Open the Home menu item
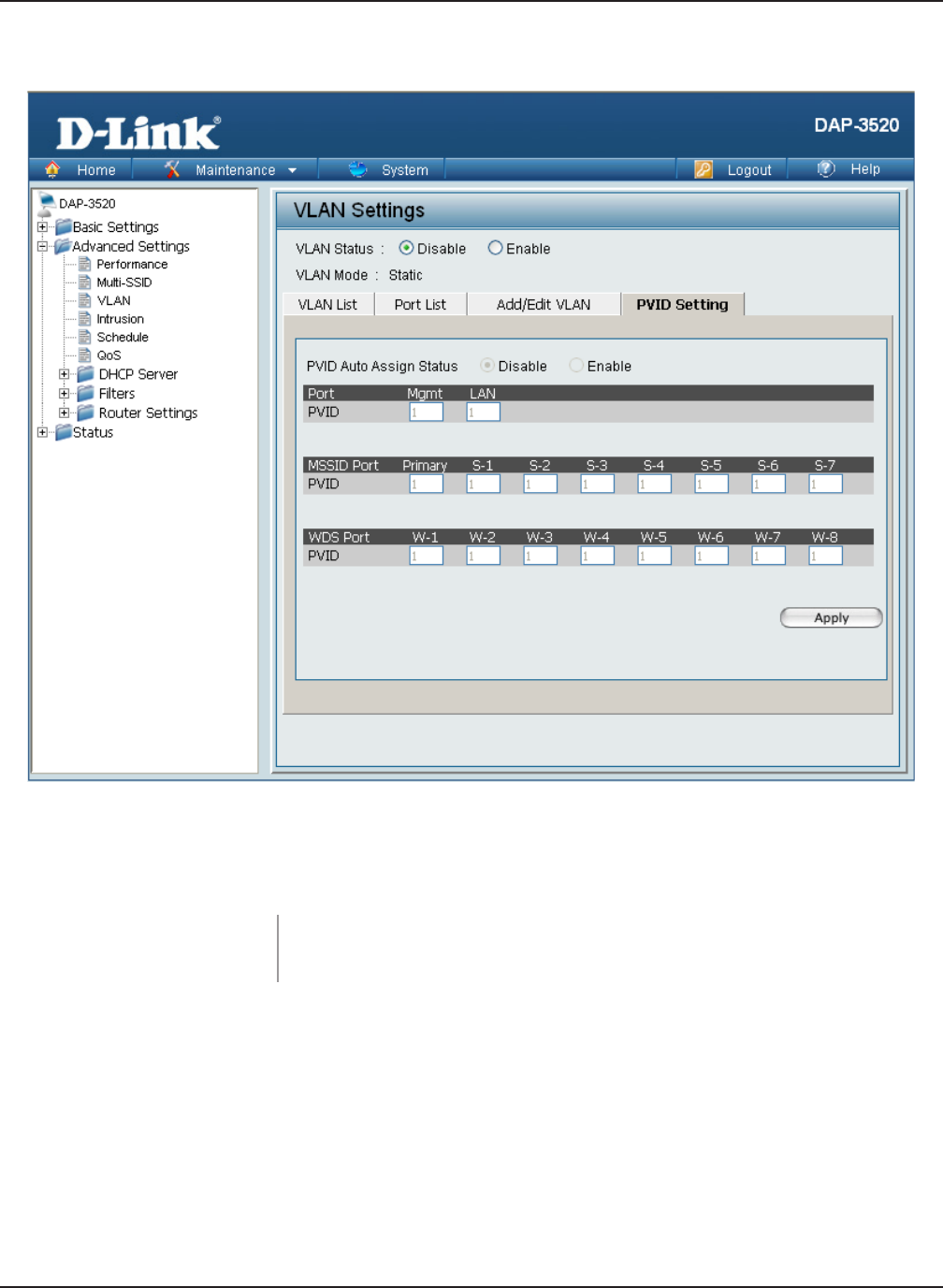943x1288 pixels. (x=96, y=169)
